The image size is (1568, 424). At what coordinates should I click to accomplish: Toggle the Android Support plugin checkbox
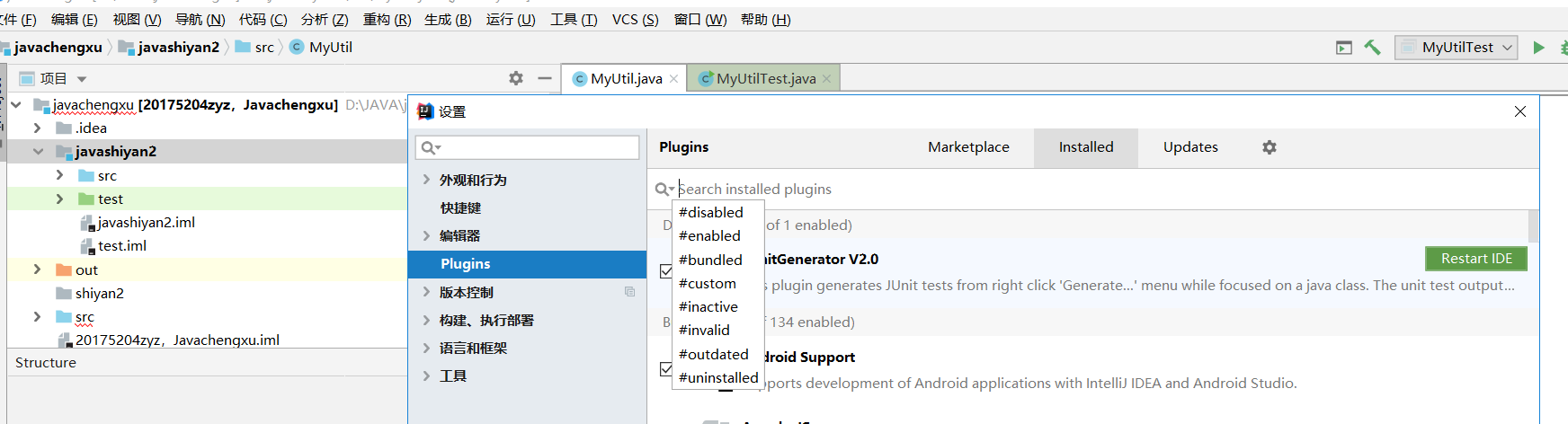click(x=666, y=368)
